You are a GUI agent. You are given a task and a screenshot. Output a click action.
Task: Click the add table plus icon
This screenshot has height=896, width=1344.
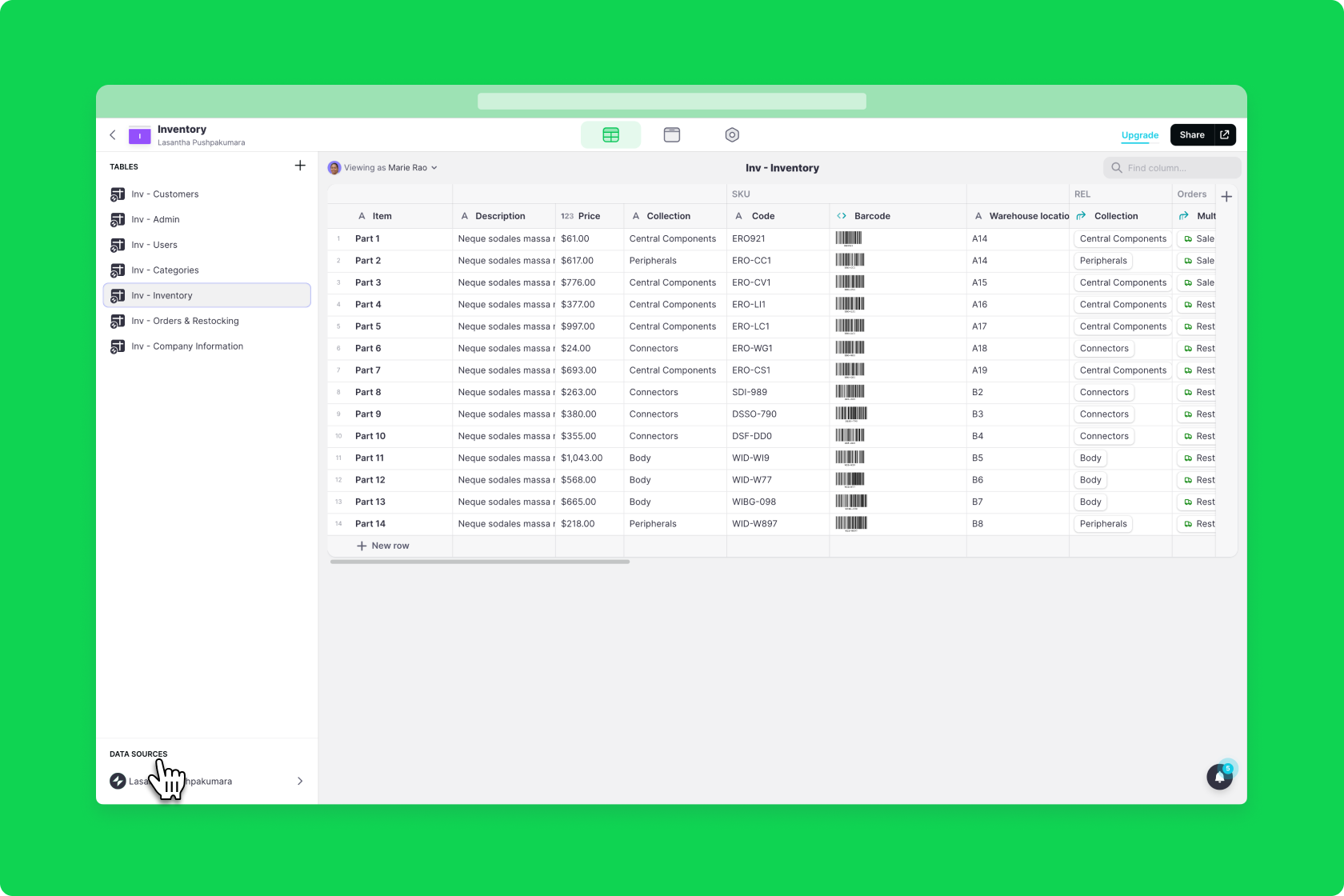(300, 166)
